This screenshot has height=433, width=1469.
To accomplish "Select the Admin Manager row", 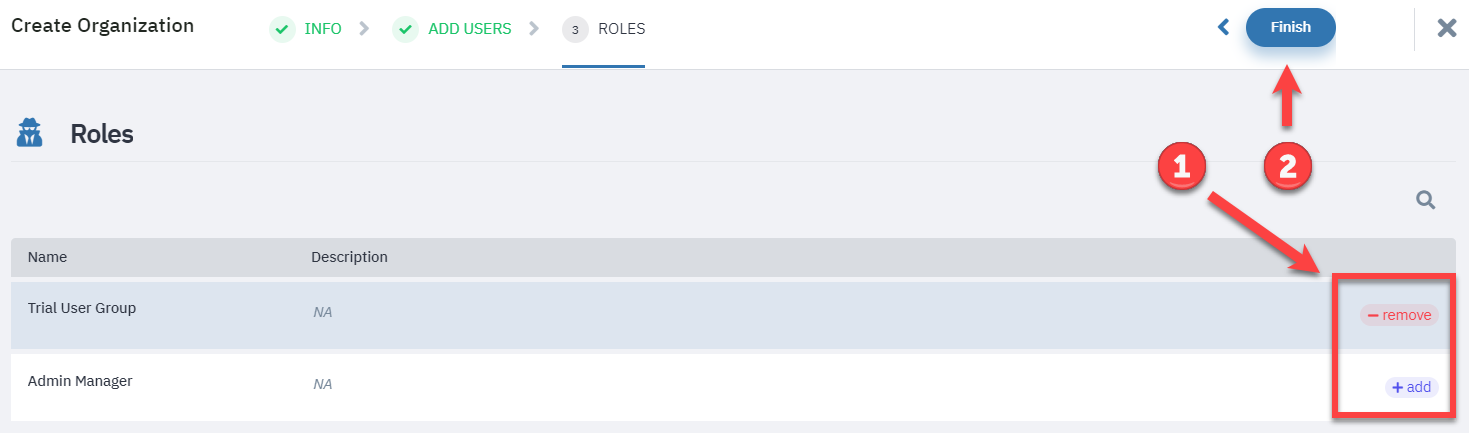I will point(734,387).
